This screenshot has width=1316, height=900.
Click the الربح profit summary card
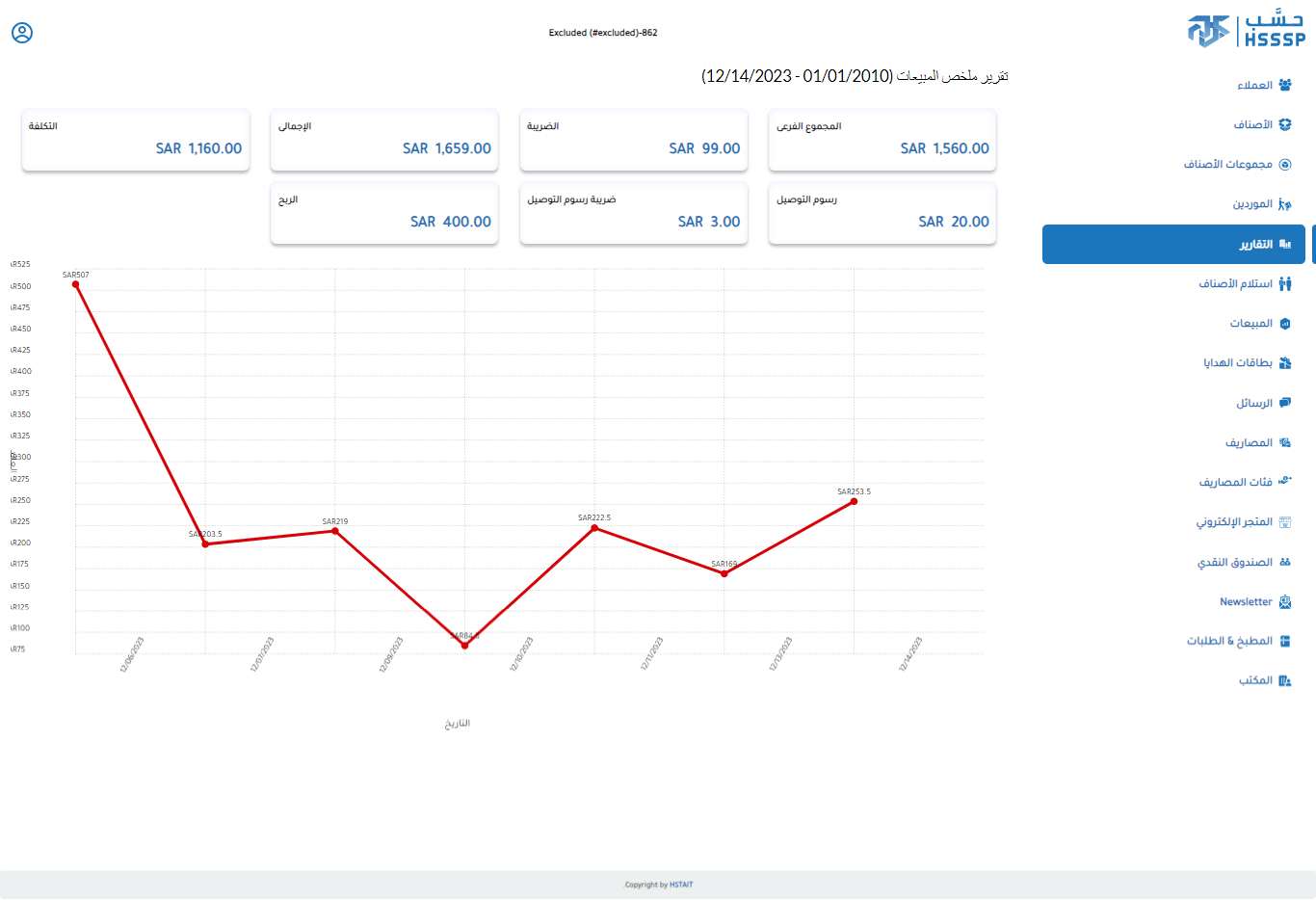click(383, 213)
